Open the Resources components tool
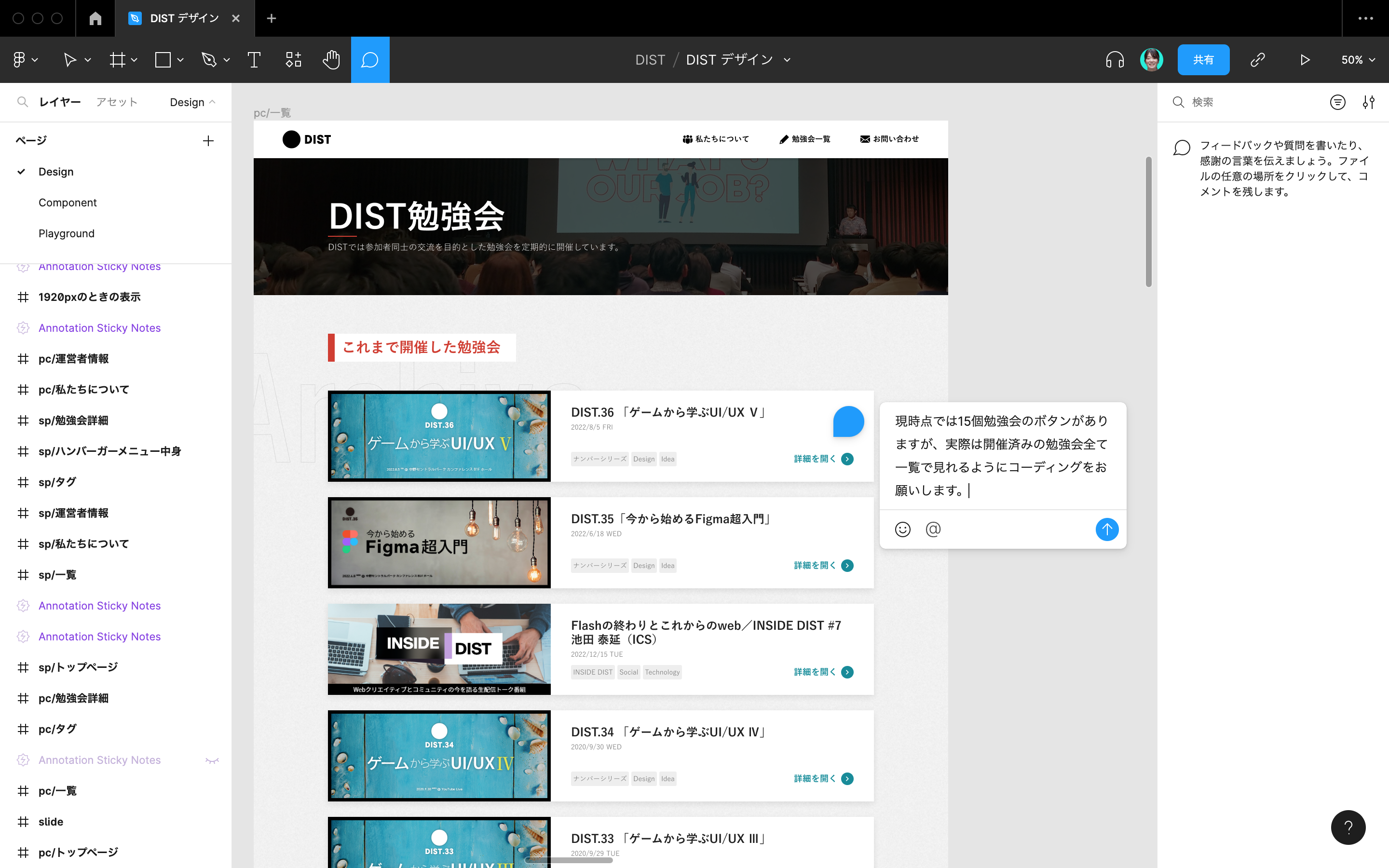This screenshot has height=868, width=1389. (293, 59)
